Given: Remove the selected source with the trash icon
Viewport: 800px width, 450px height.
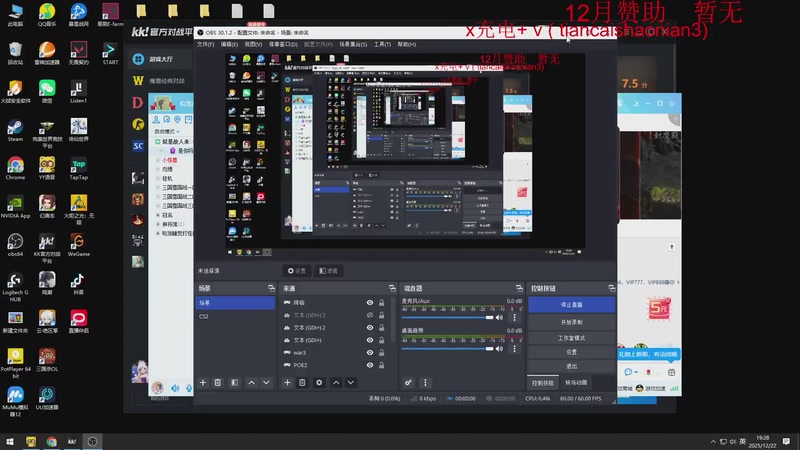Looking at the screenshot, I should coord(302,382).
